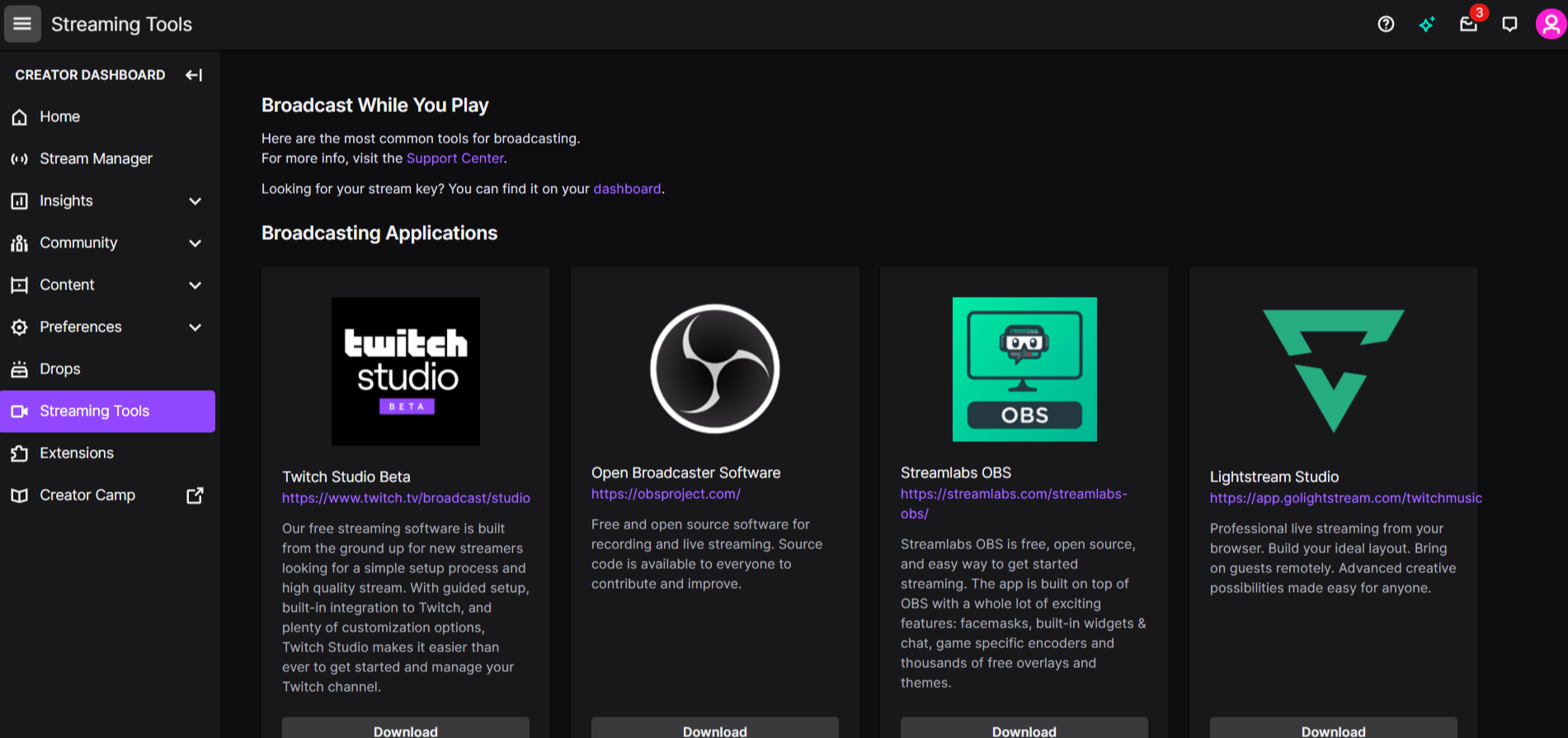1568x738 pixels.
Task: Click the CREATOR DASHBOARD label
Action: click(x=90, y=75)
